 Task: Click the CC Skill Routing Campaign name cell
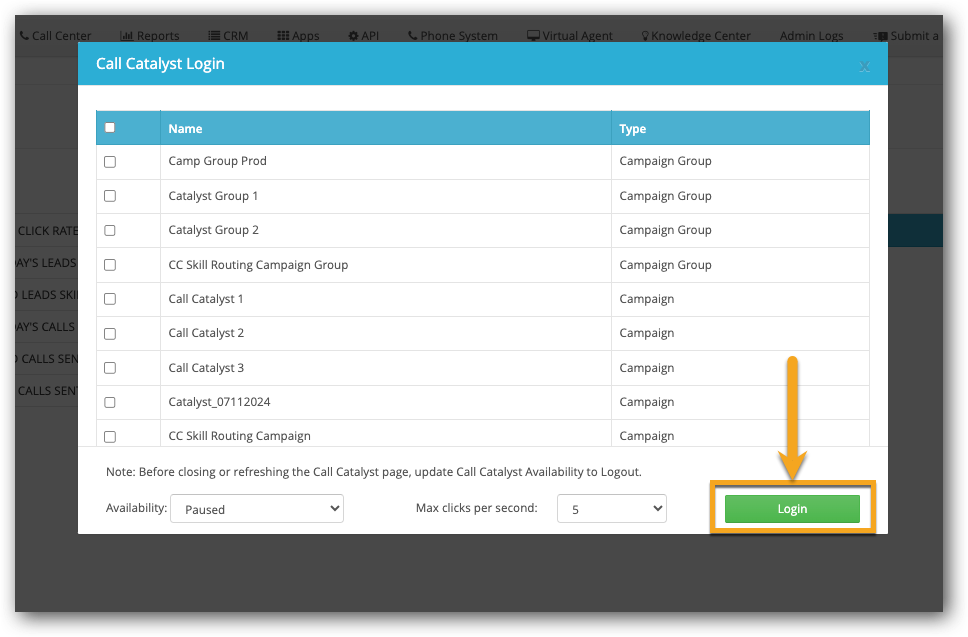coord(386,433)
